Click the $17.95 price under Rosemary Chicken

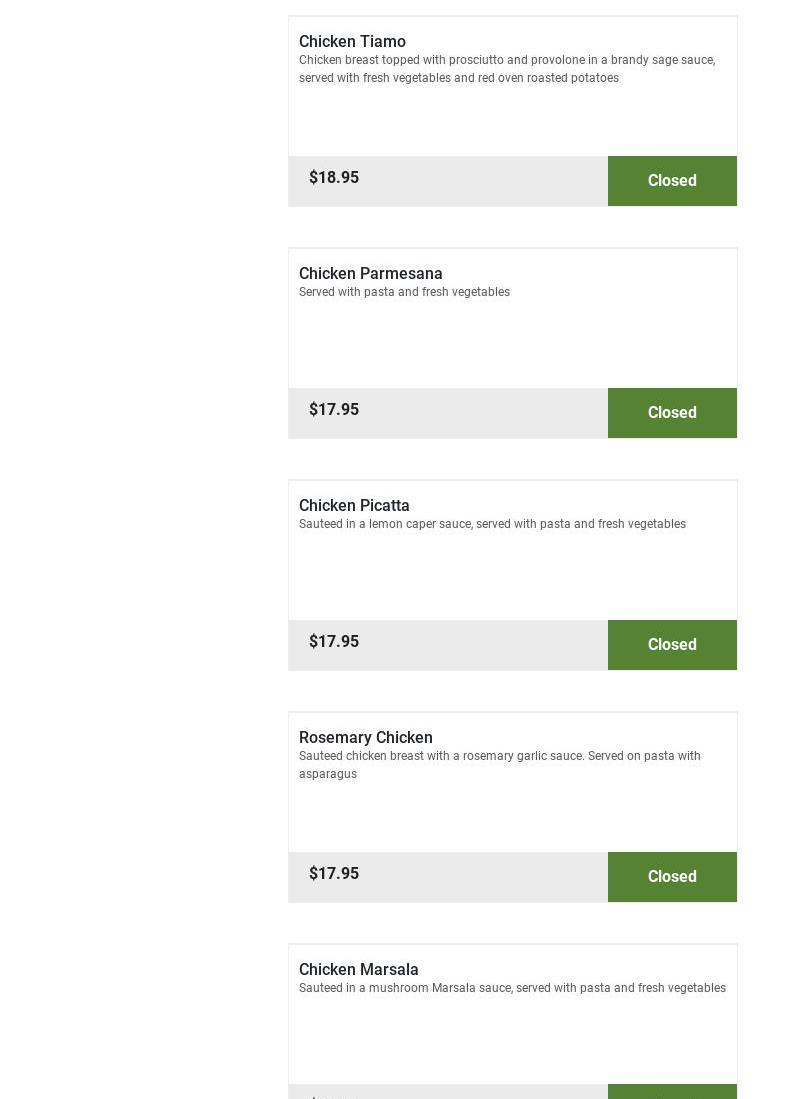click(334, 873)
